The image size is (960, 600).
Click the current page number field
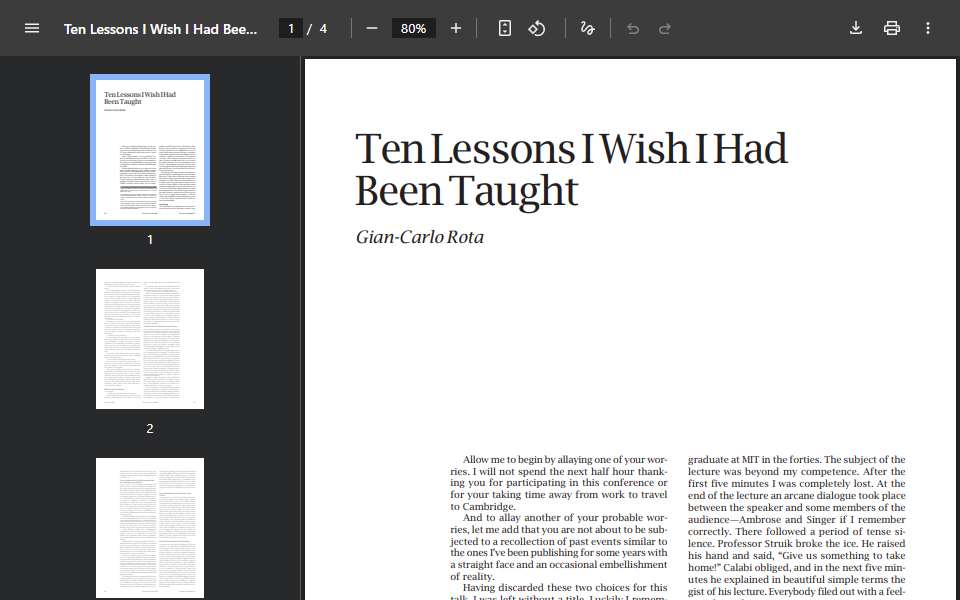(291, 28)
